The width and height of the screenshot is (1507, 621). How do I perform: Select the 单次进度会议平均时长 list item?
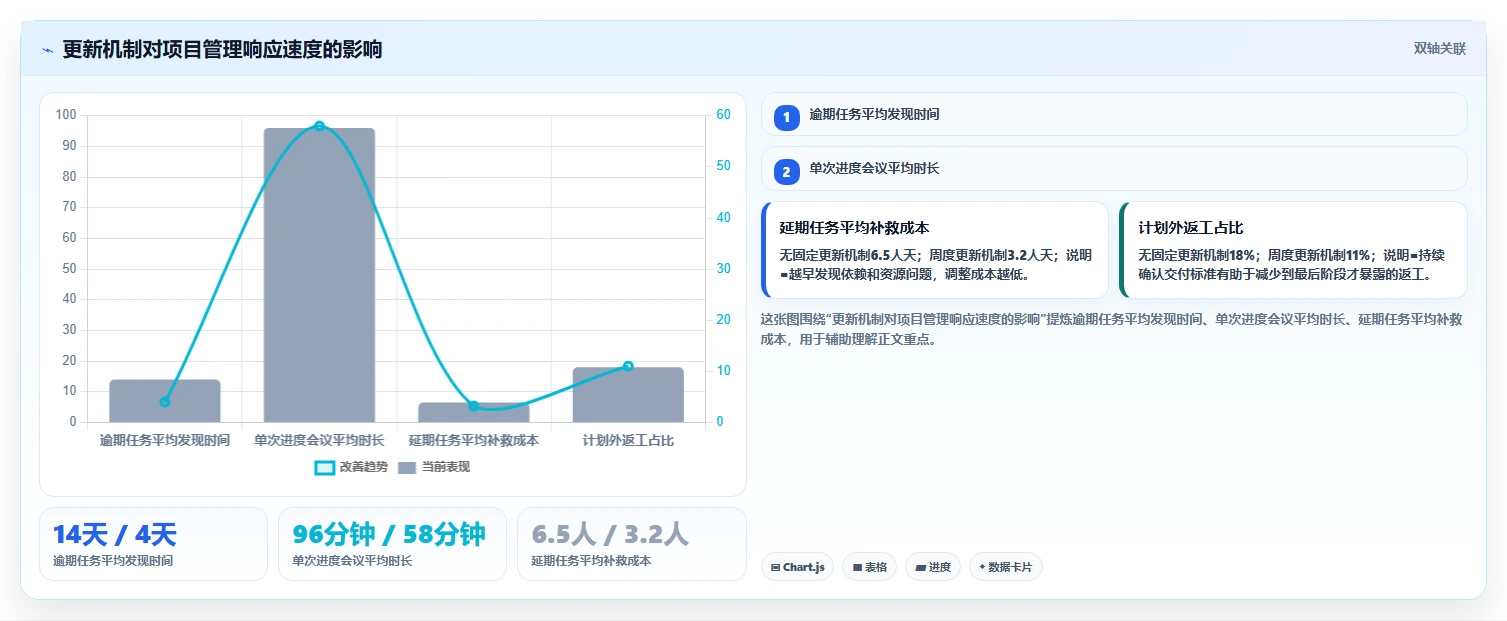coord(1114,169)
